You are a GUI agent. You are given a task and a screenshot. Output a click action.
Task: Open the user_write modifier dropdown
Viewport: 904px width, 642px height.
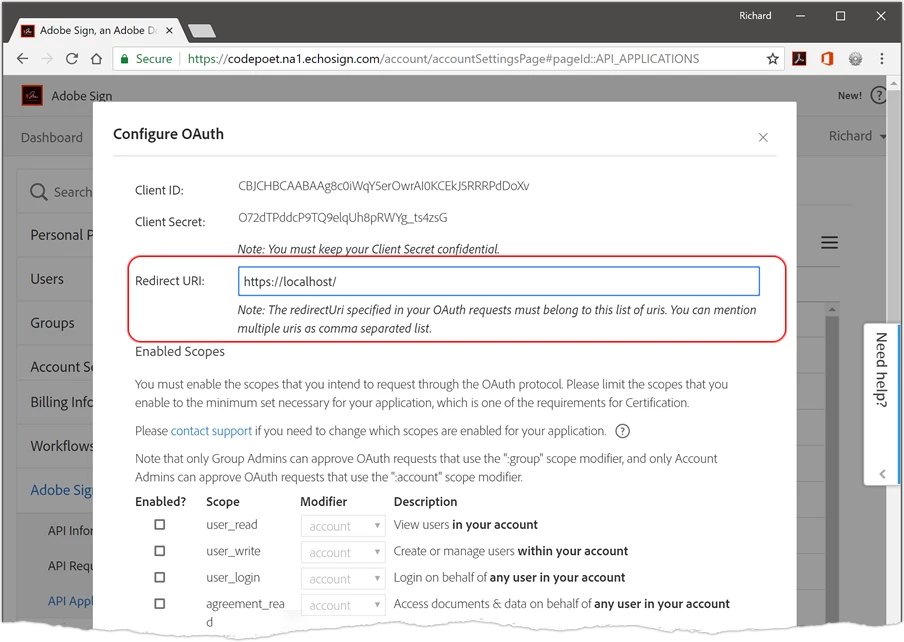pos(343,553)
